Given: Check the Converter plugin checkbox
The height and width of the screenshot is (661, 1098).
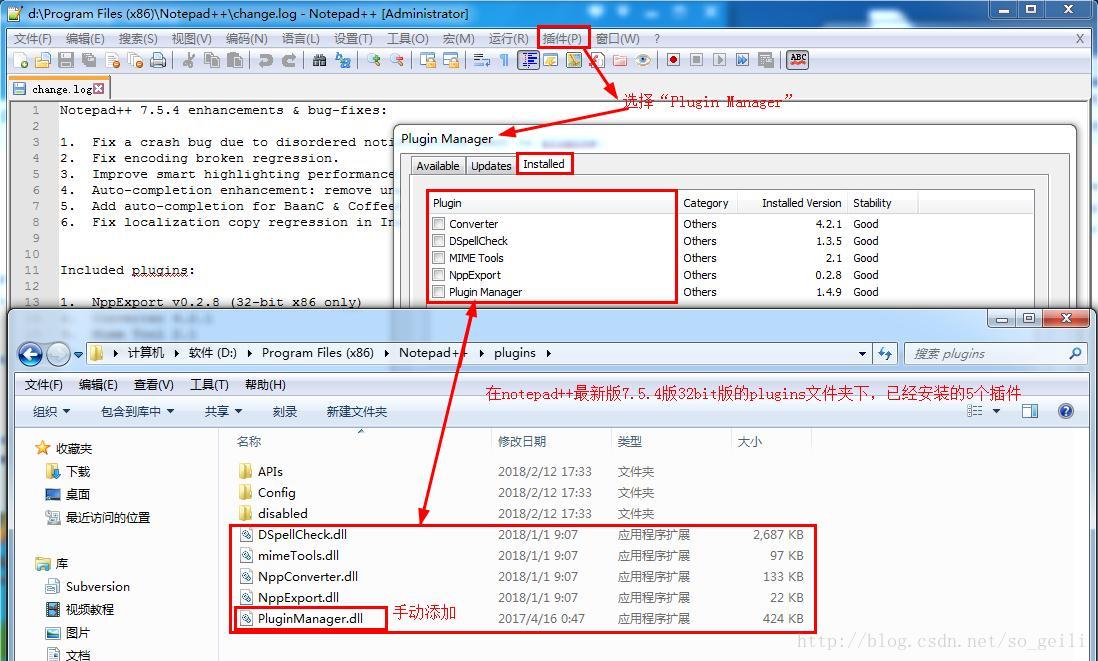Looking at the screenshot, I should click(x=438, y=224).
